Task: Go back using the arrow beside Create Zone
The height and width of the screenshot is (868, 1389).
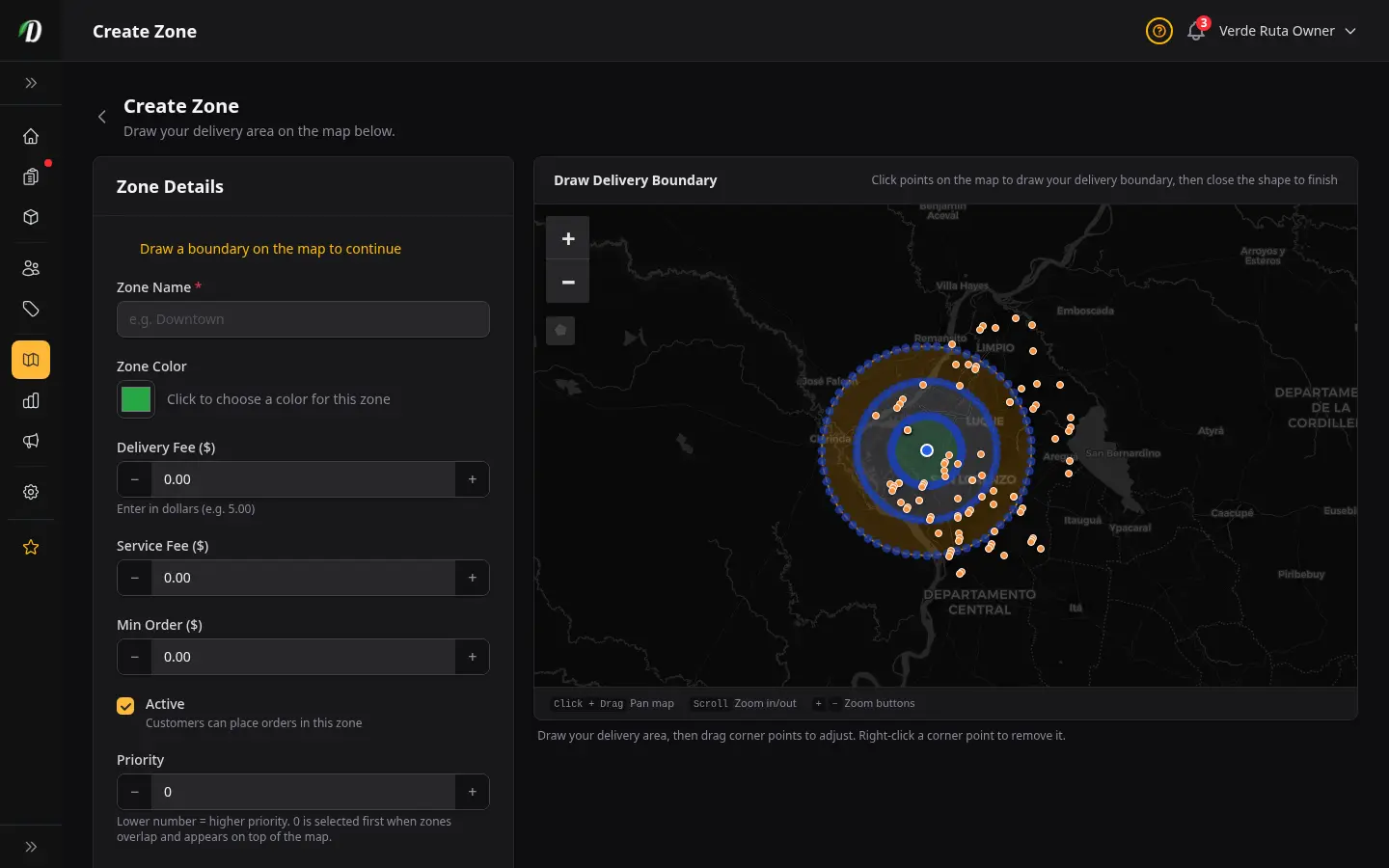Action: point(102,117)
